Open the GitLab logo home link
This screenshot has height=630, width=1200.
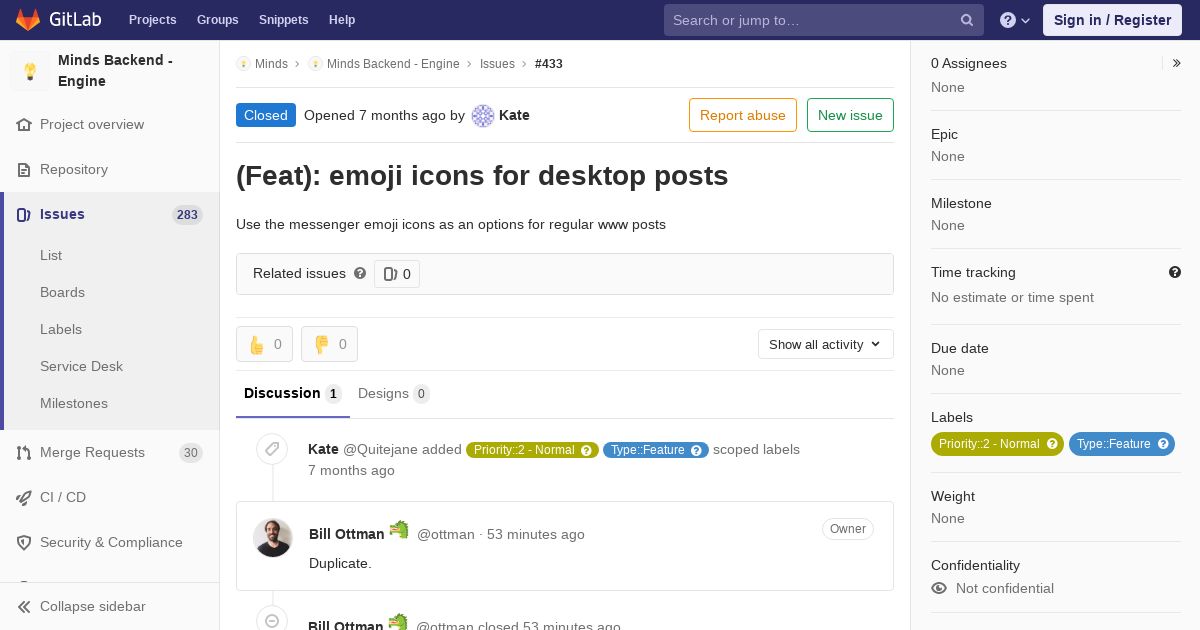point(57,19)
